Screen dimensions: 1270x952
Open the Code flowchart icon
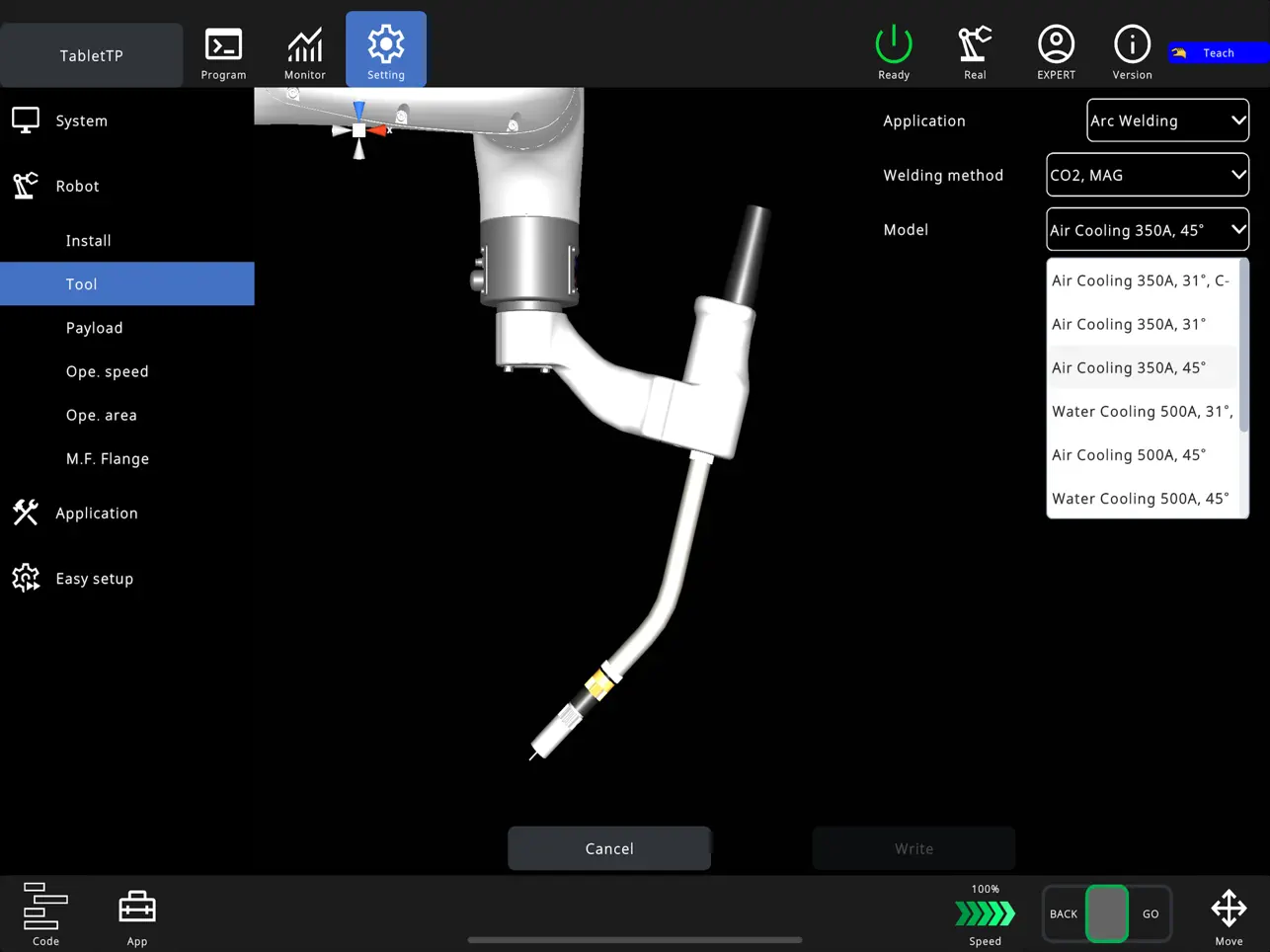[45, 907]
